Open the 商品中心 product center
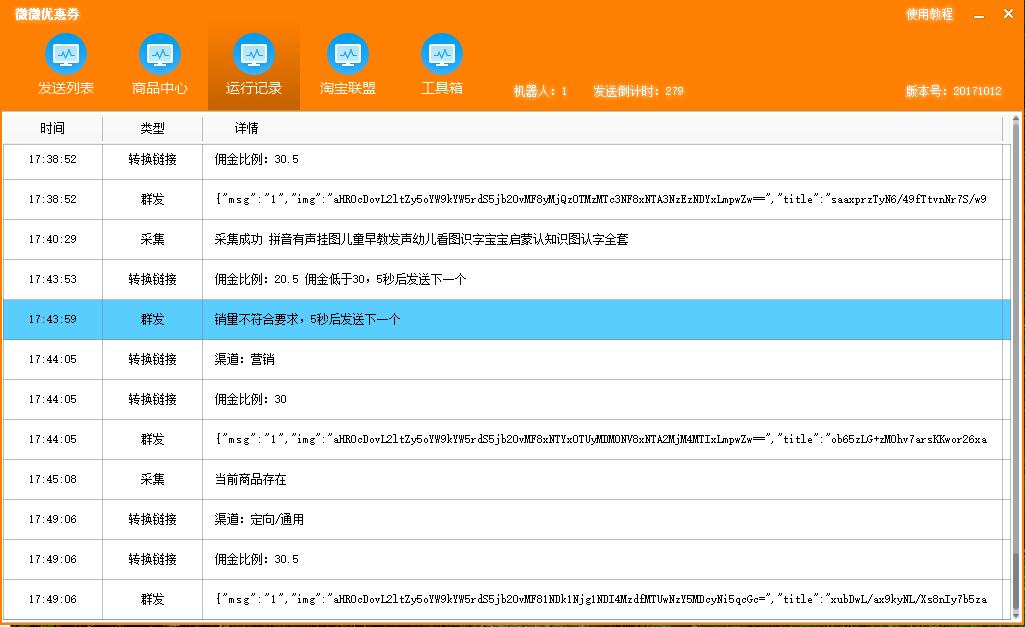 point(159,62)
